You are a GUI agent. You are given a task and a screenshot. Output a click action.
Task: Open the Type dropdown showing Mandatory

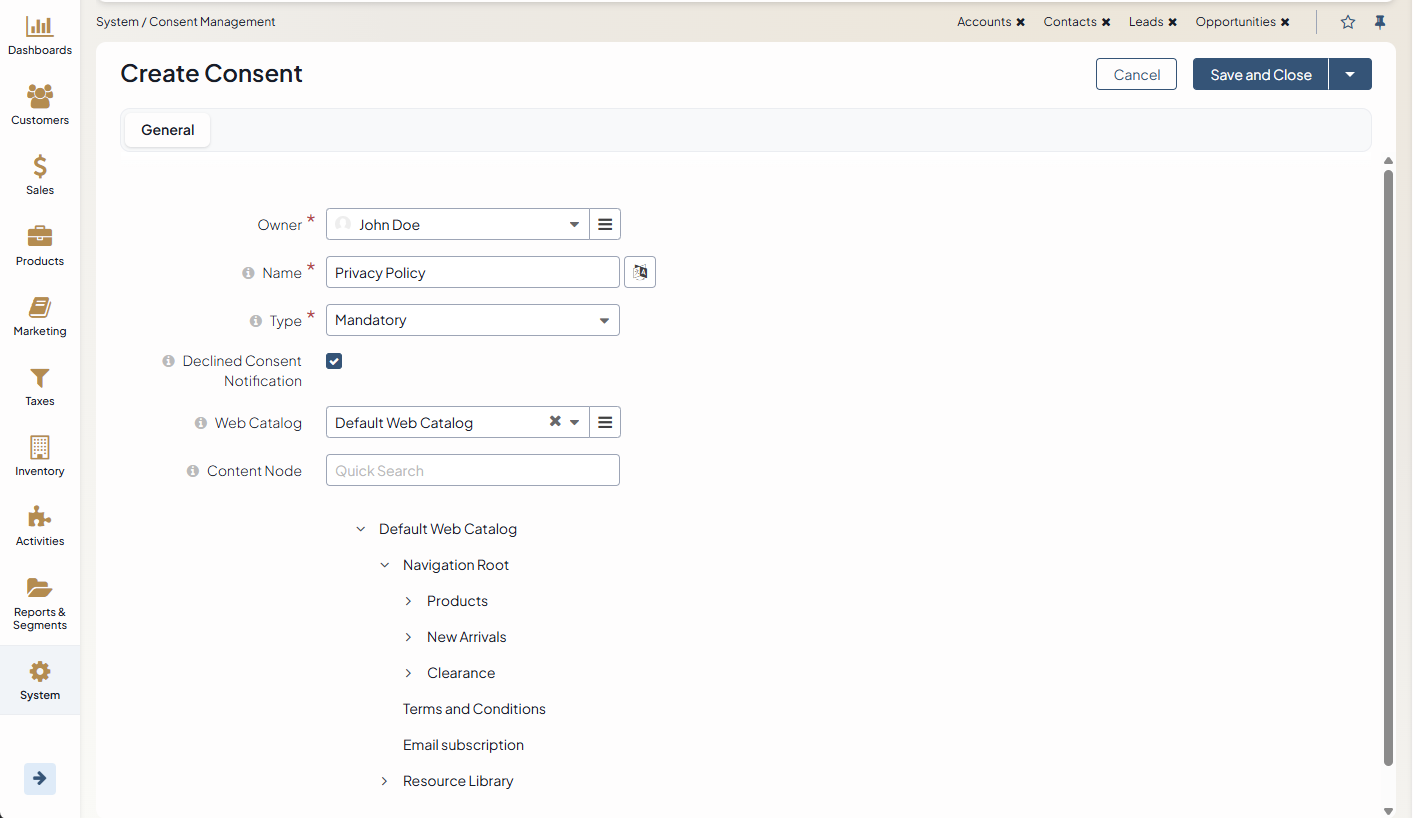click(472, 320)
